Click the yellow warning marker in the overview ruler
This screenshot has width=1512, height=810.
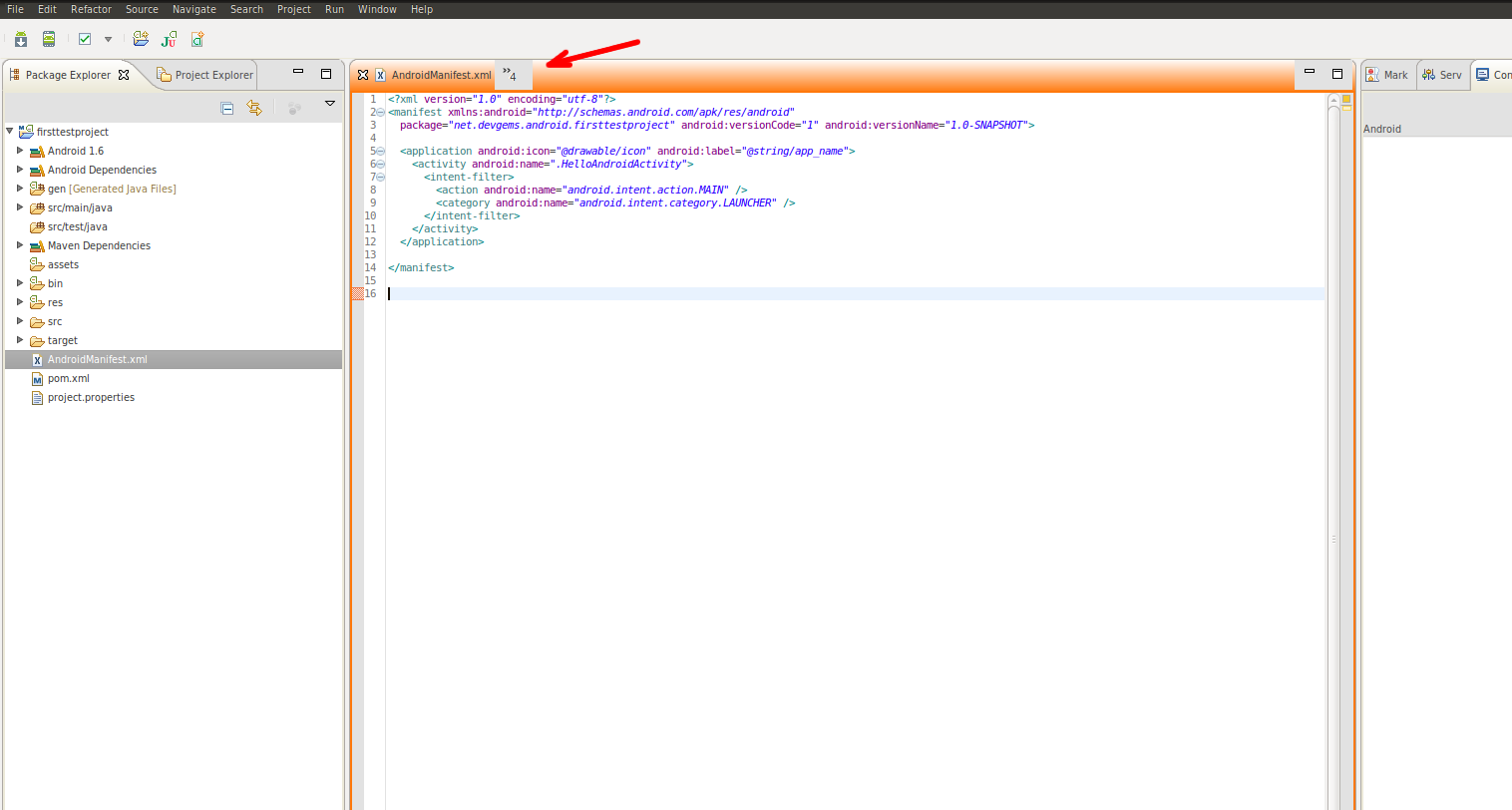[1346, 100]
